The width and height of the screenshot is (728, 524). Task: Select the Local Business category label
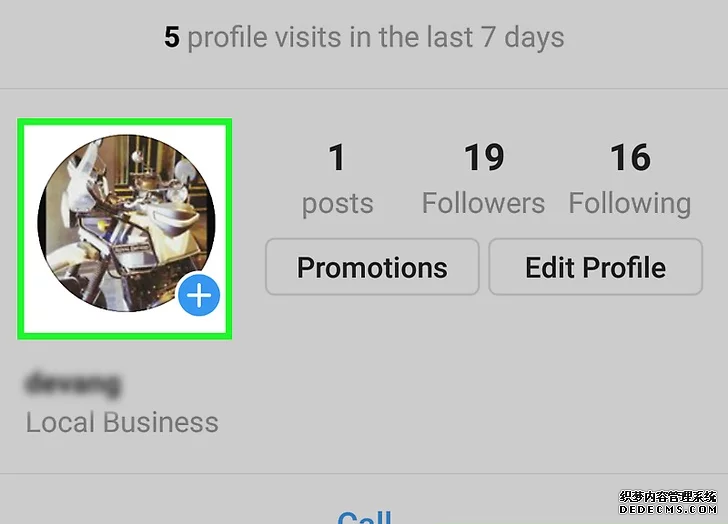(x=122, y=422)
